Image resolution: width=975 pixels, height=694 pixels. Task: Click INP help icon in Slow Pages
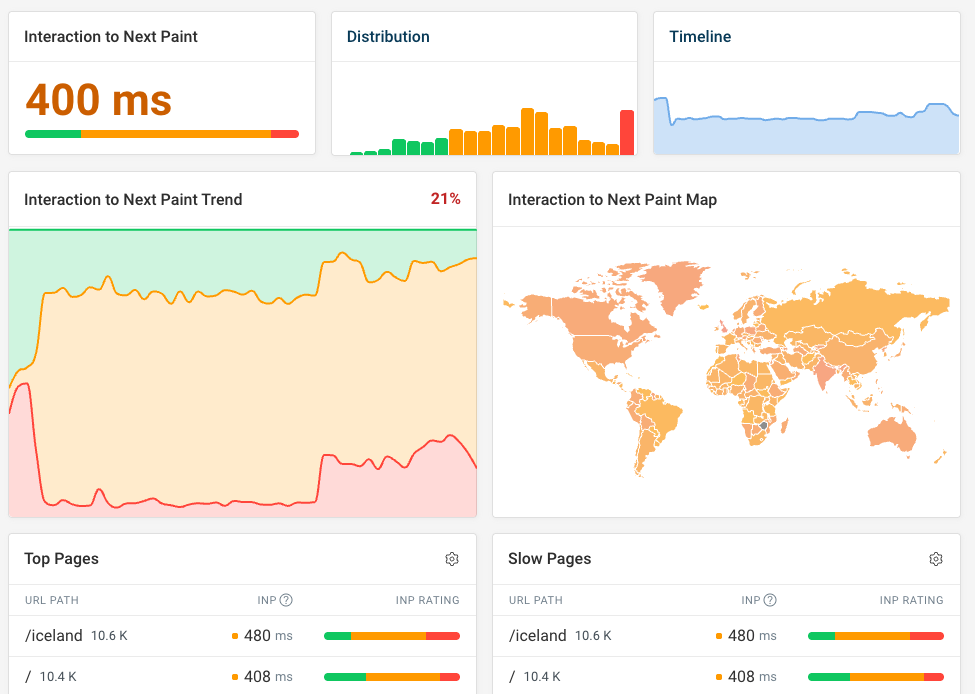770,600
